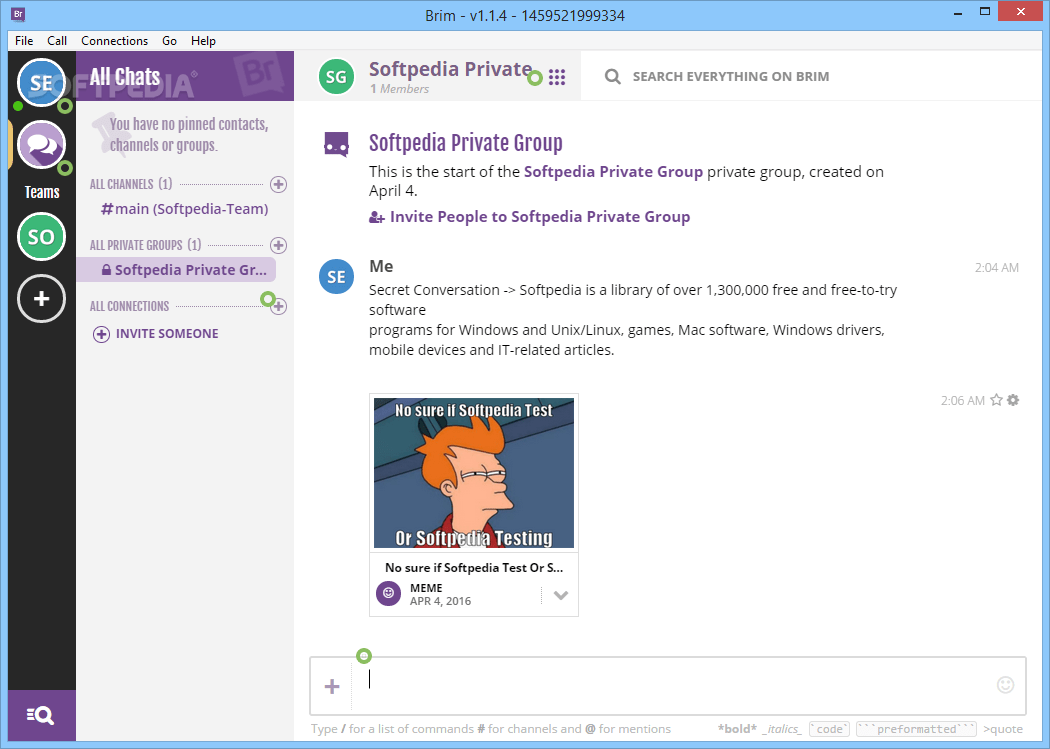
Task: Add a new channel via the plus icon
Action: (x=279, y=184)
